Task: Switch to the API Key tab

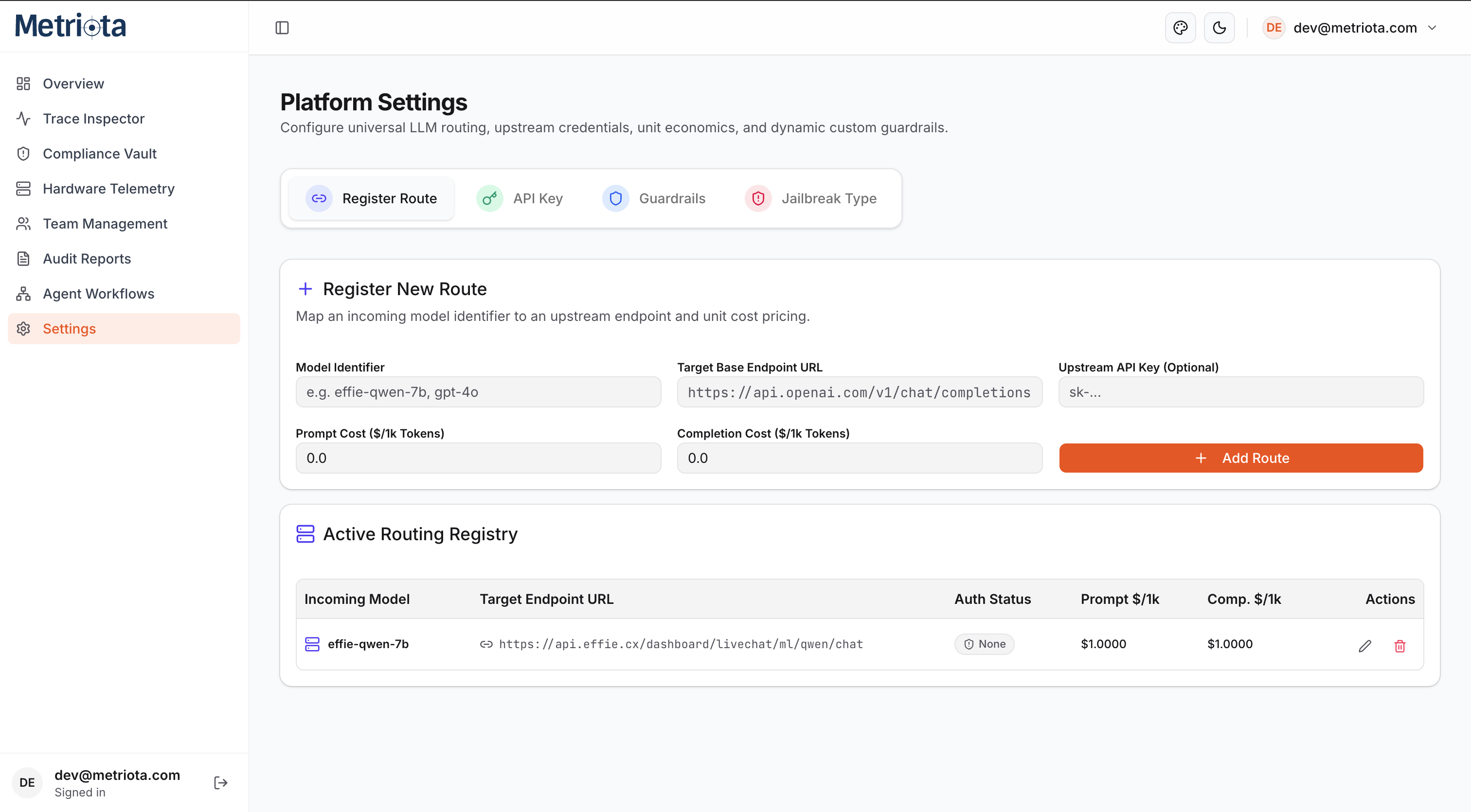Action: tap(520, 198)
